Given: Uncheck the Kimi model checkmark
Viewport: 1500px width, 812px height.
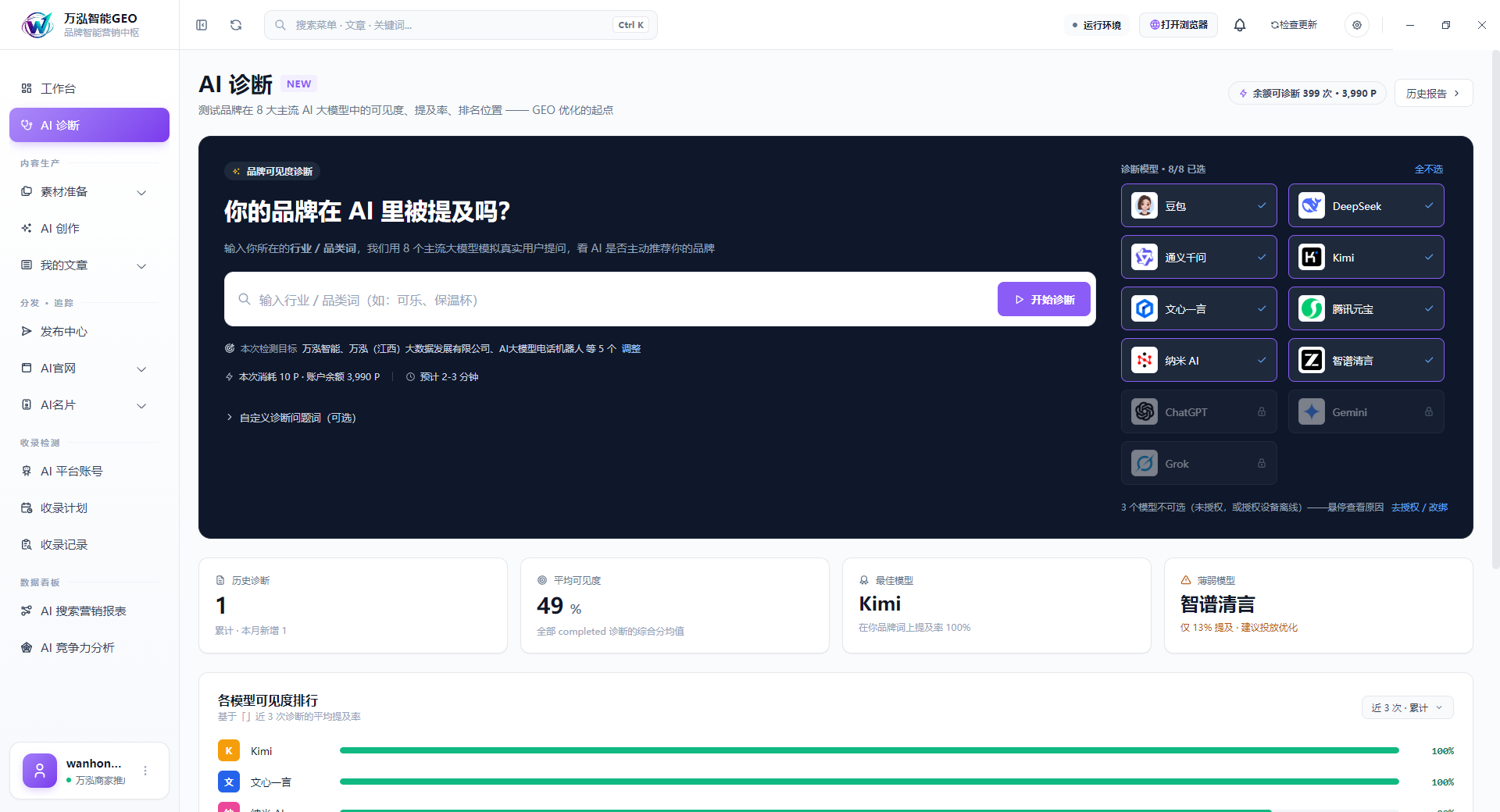Looking at the screenshot, I should click(1429, 257).
